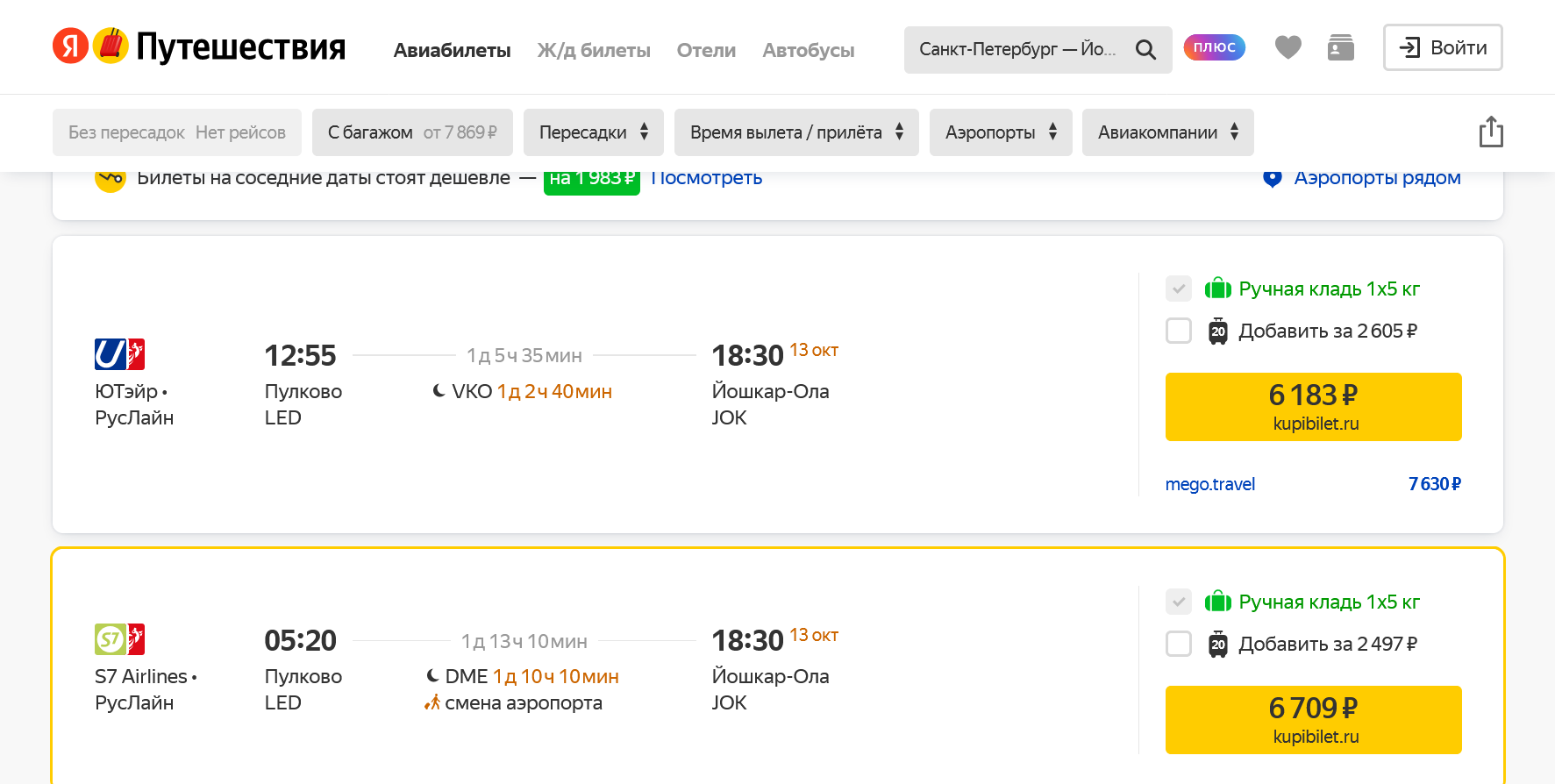
Task: Click the Санкт-Петербург route search field
Action: [x=1017, y=50]
